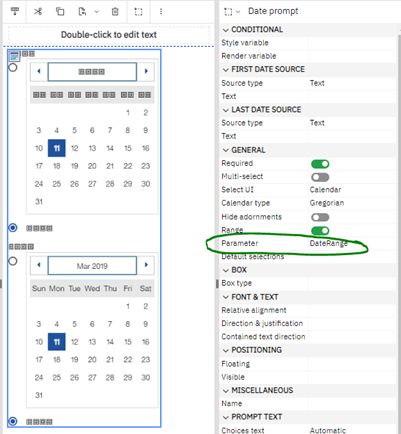Select day 20 in Mar 2019 calendar
The height and width of the screenshot is (434, 401).
[x=92, y=360]
